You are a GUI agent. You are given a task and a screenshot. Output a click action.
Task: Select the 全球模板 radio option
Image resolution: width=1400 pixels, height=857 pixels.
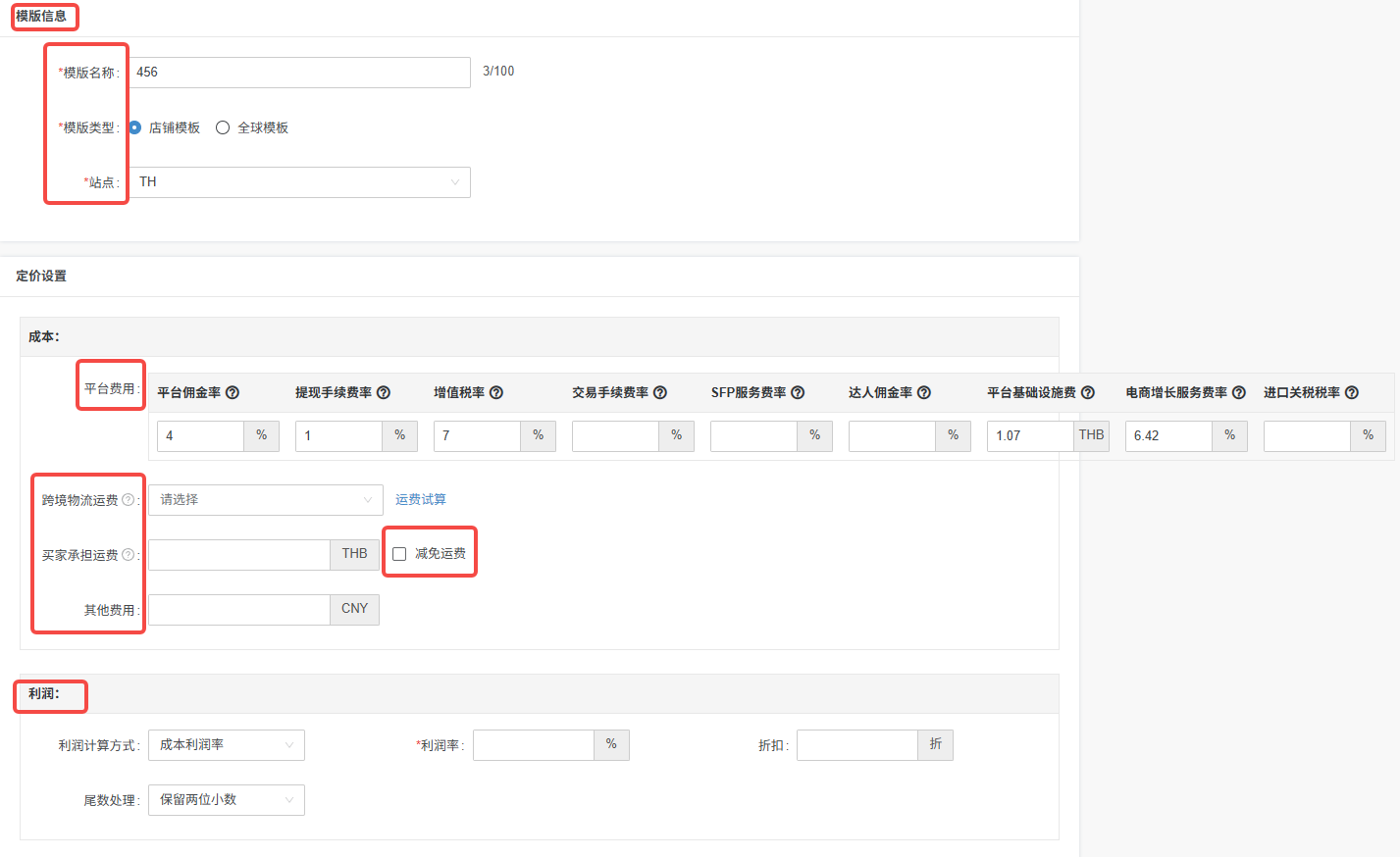tap(223, 127)
